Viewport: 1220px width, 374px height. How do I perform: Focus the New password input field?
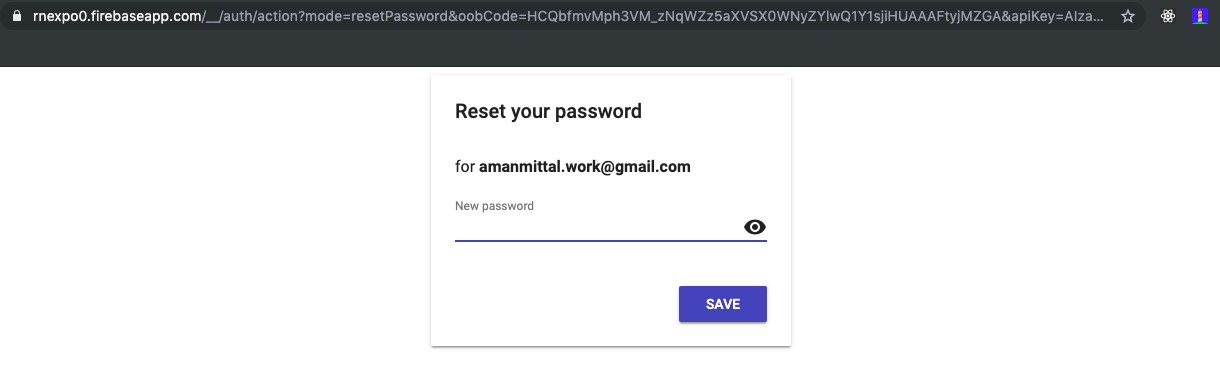tap(598, 228)
